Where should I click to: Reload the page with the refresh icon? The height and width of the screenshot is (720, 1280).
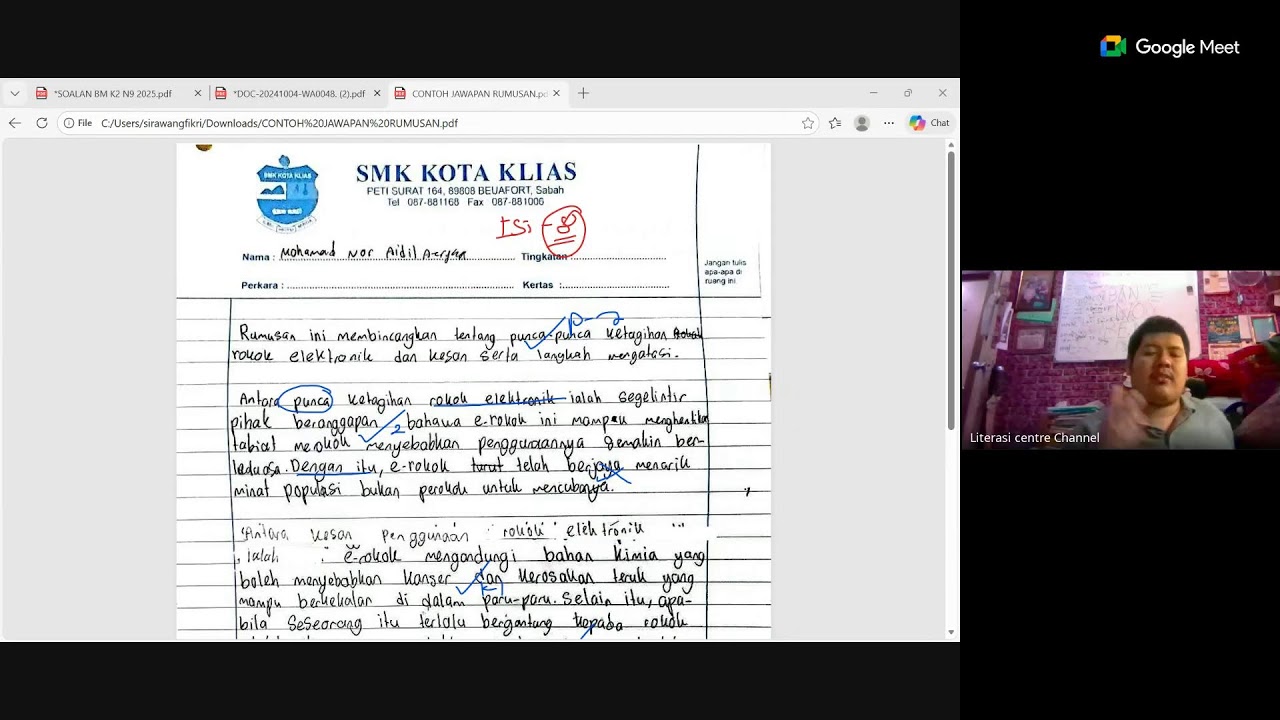[42, 123]
